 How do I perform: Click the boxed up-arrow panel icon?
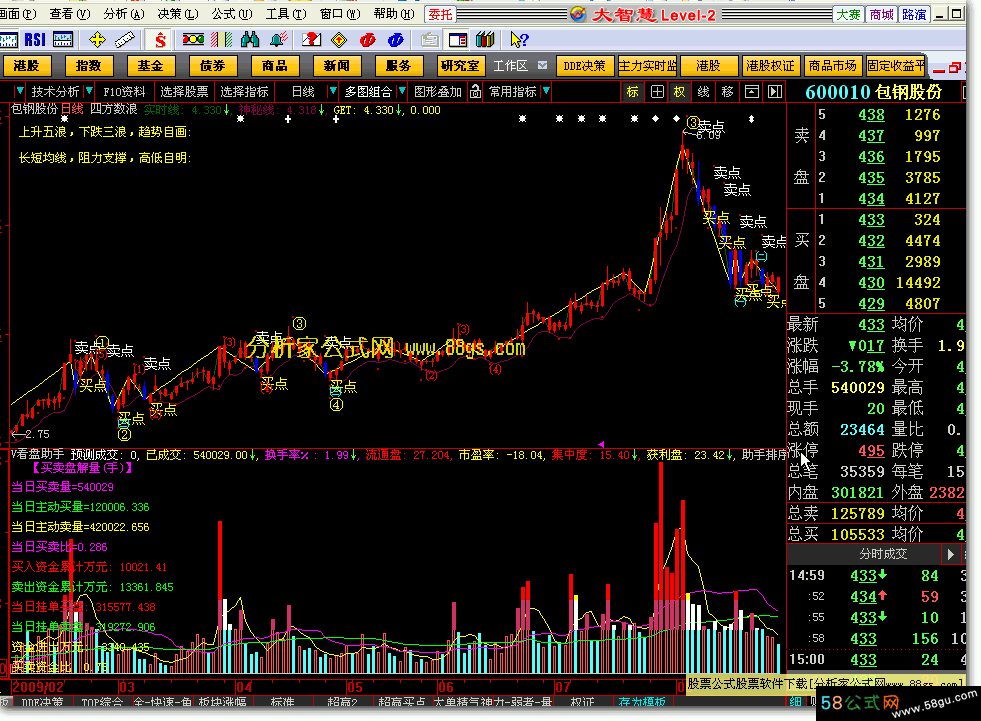pos(751,92)
